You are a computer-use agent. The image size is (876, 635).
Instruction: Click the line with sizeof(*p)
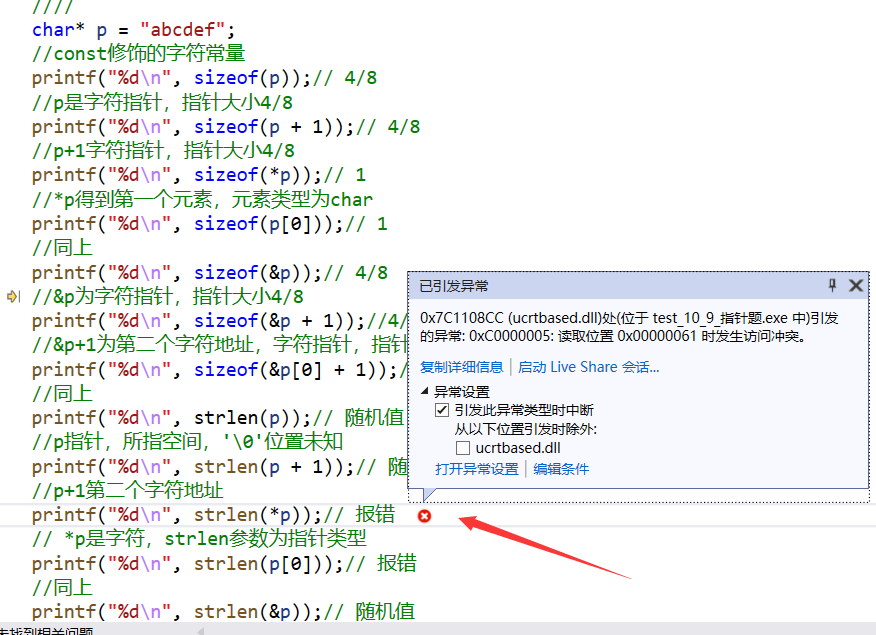click(199, 175)
